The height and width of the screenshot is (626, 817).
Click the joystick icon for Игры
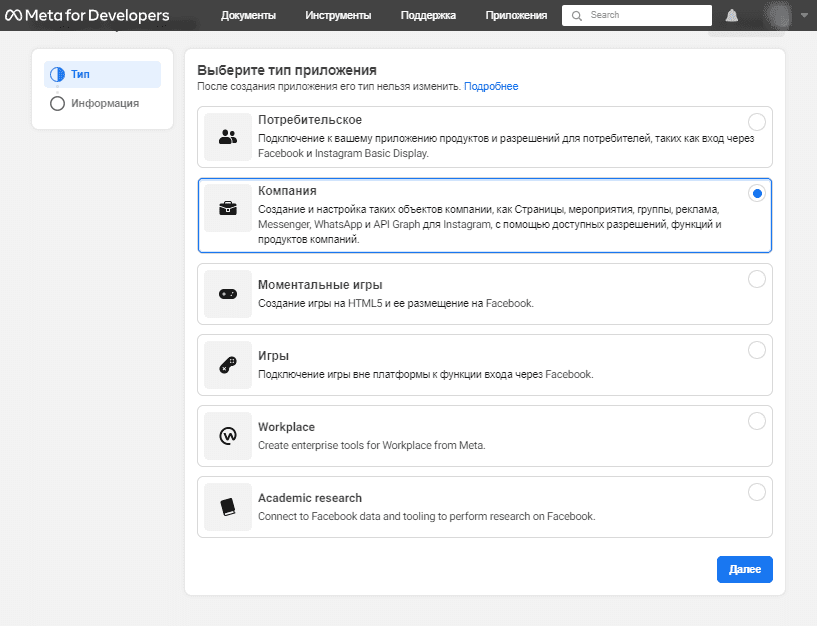pos(228,365)
